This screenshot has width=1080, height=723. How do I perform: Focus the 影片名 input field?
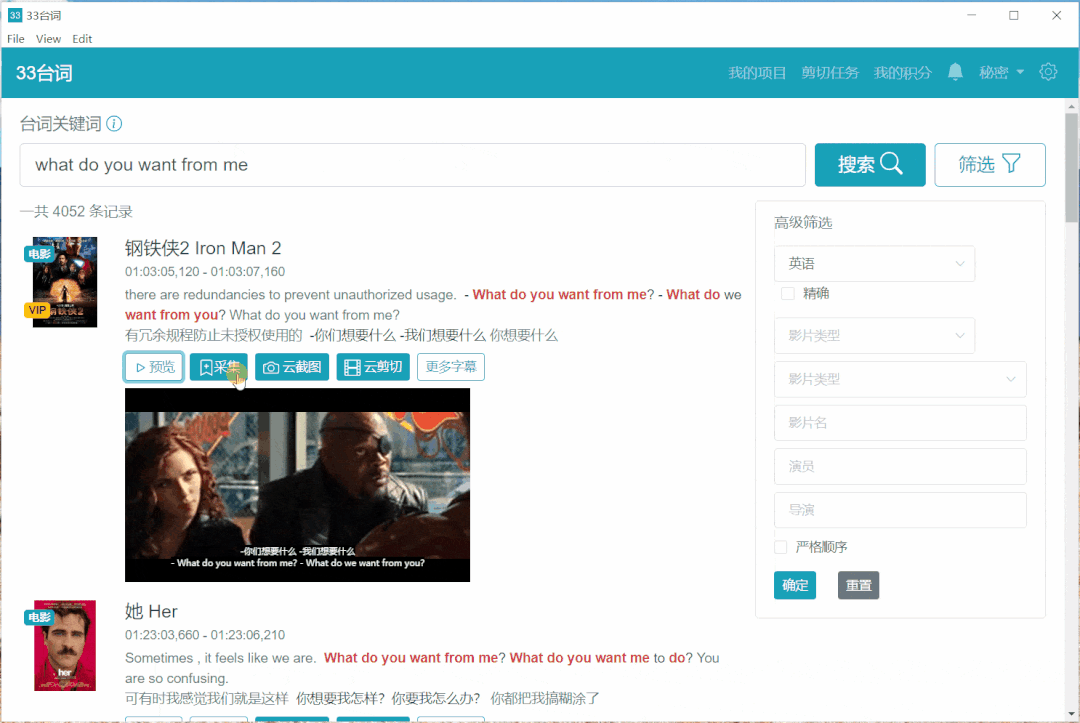(x=900, y=423)
